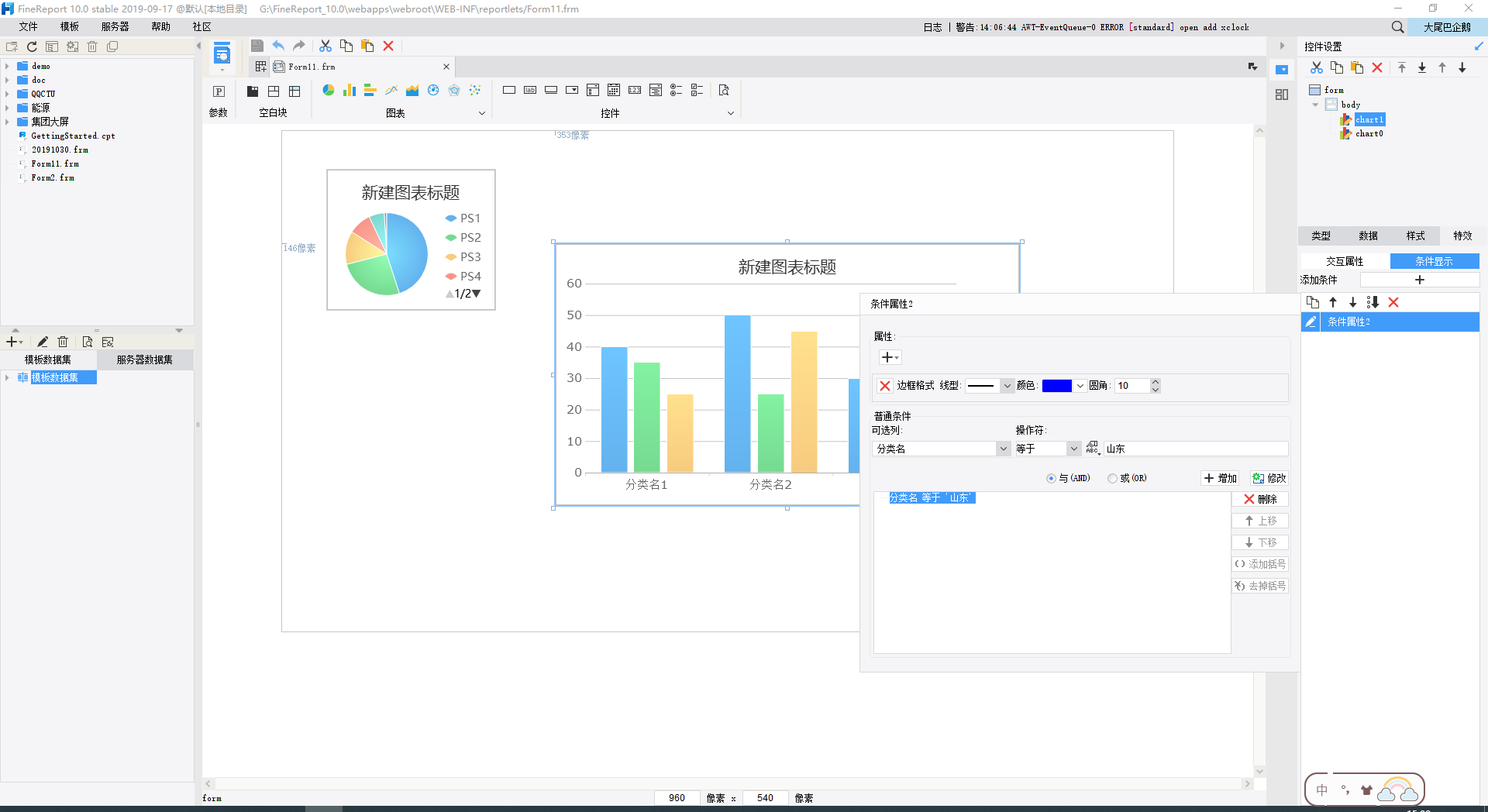Click the condition value field containing 山东
Image resolution: width=1488 pixels, height=812 pixels.
point(1196,449)
